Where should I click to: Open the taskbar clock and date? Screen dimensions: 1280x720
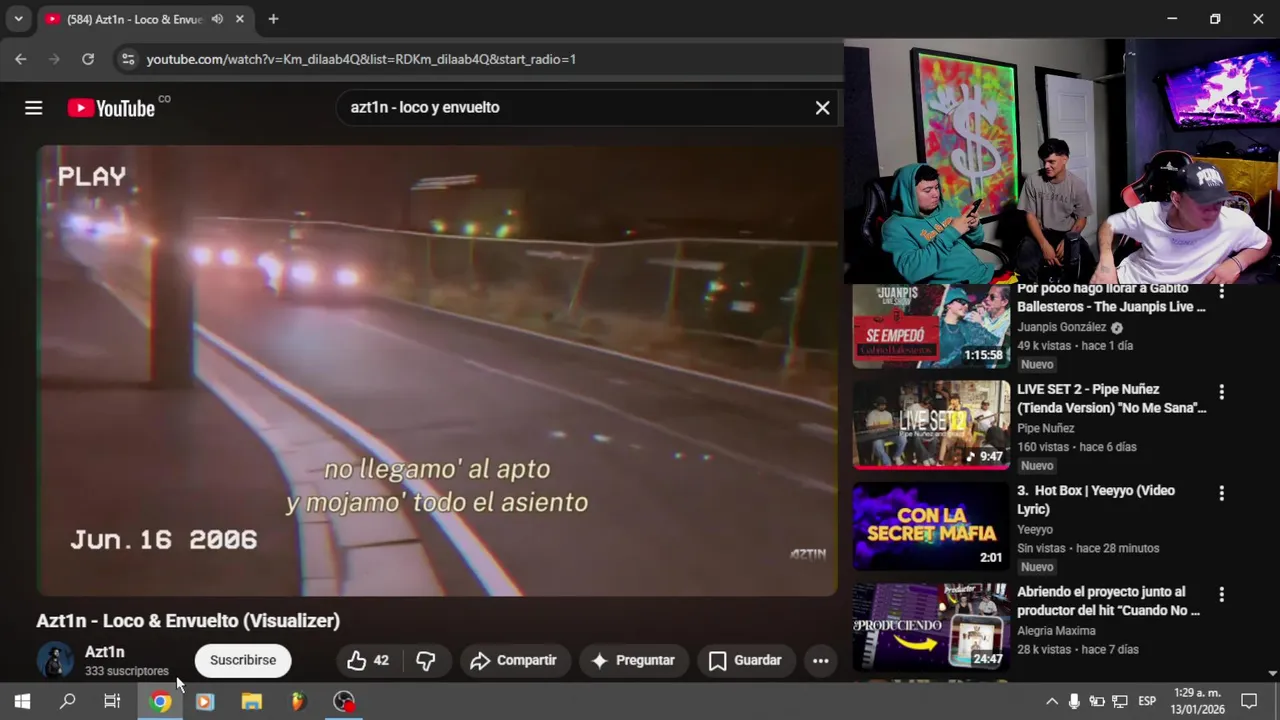coord(1197,701)
